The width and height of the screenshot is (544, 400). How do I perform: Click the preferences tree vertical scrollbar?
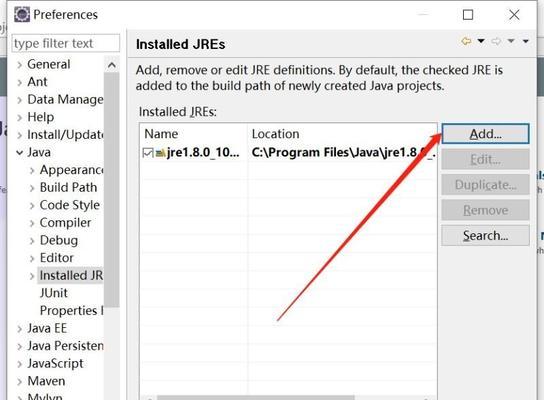tap(112, 189)
